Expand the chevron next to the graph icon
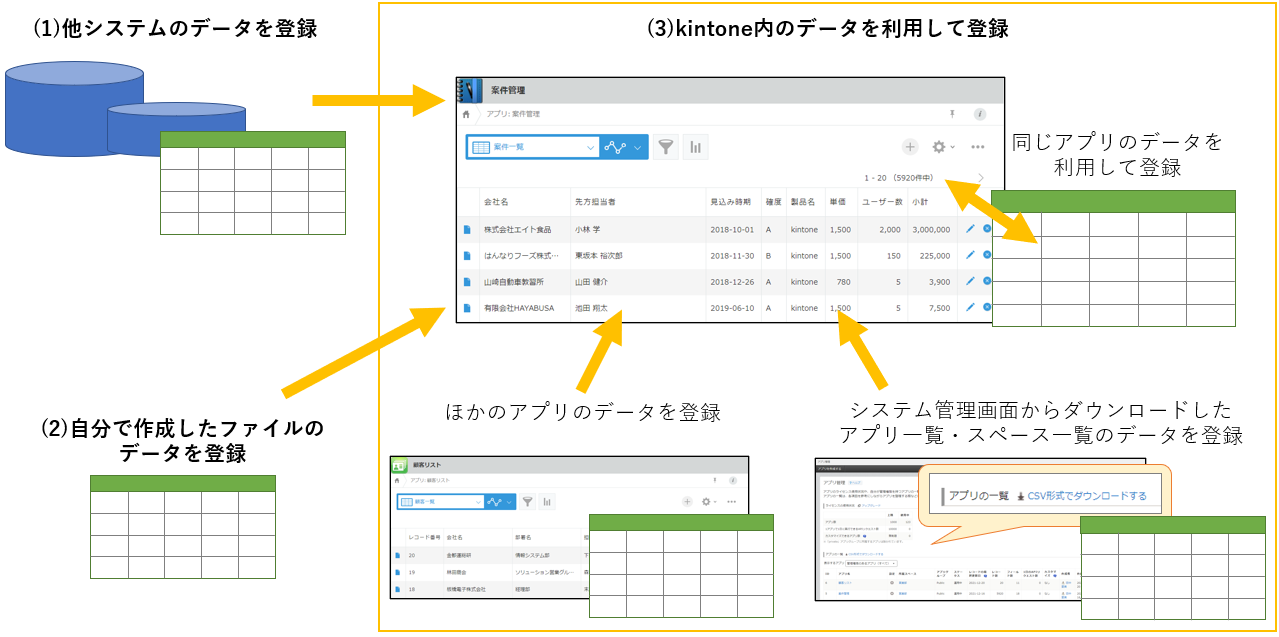The width and height of the screenshot is (1279, 637). [637, 147]
